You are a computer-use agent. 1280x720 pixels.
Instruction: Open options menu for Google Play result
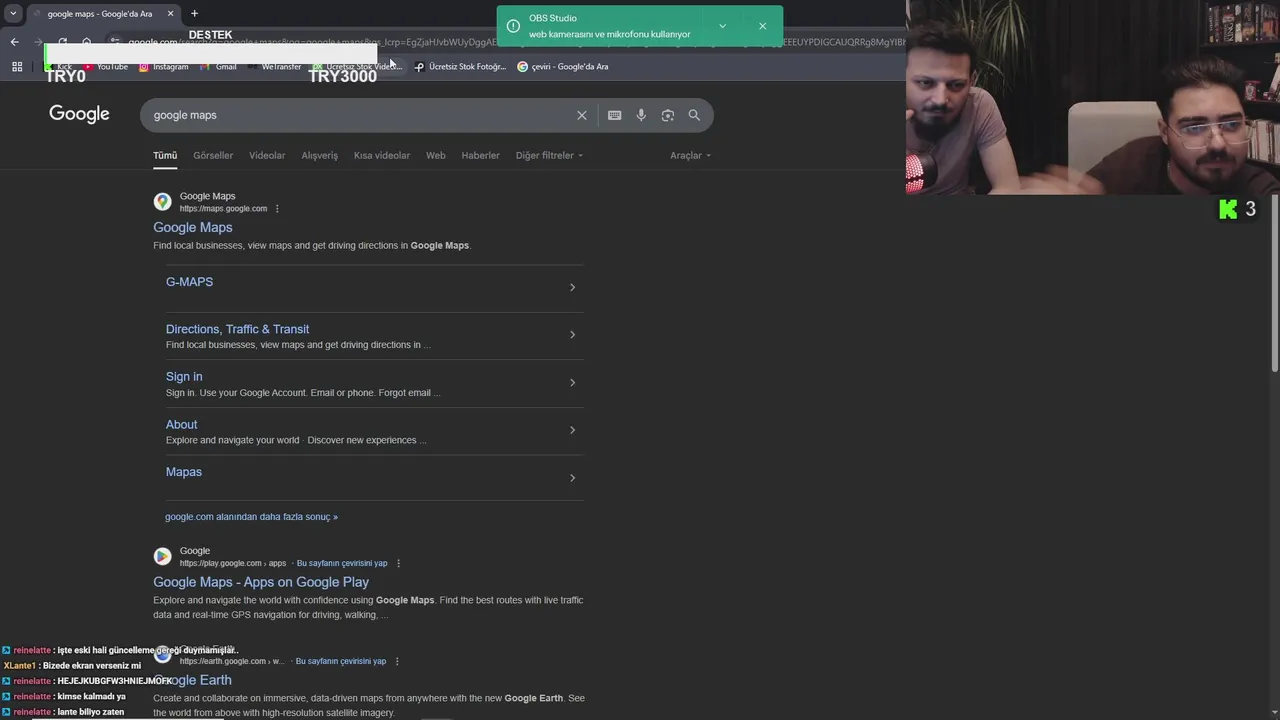click(x=398, y=563)
